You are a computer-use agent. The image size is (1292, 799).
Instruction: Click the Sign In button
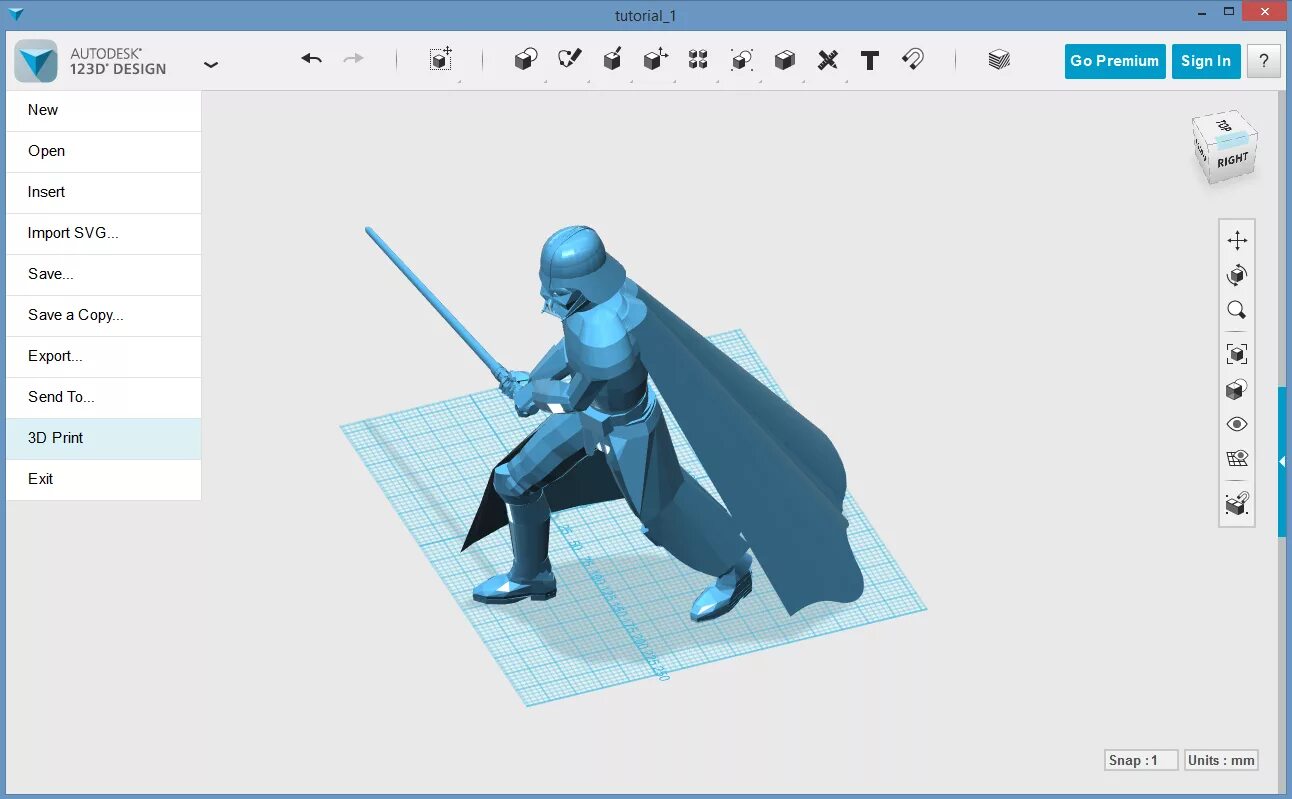click(x=1206, y=61)
